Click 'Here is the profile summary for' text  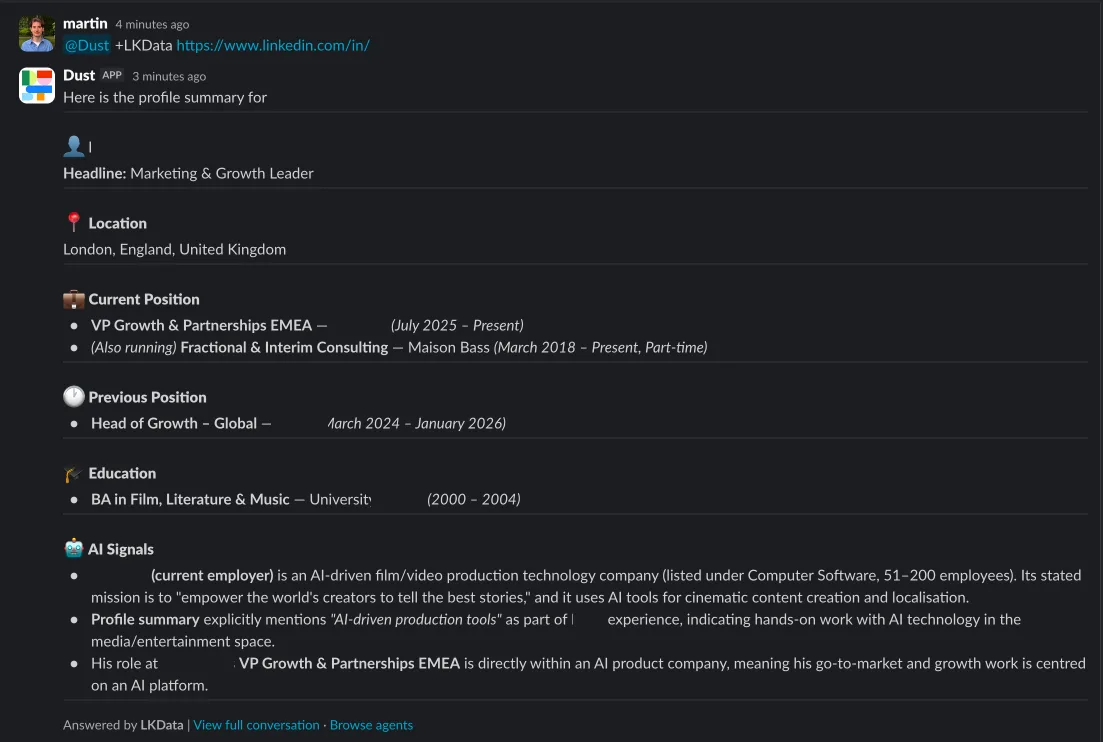[165, 97]
